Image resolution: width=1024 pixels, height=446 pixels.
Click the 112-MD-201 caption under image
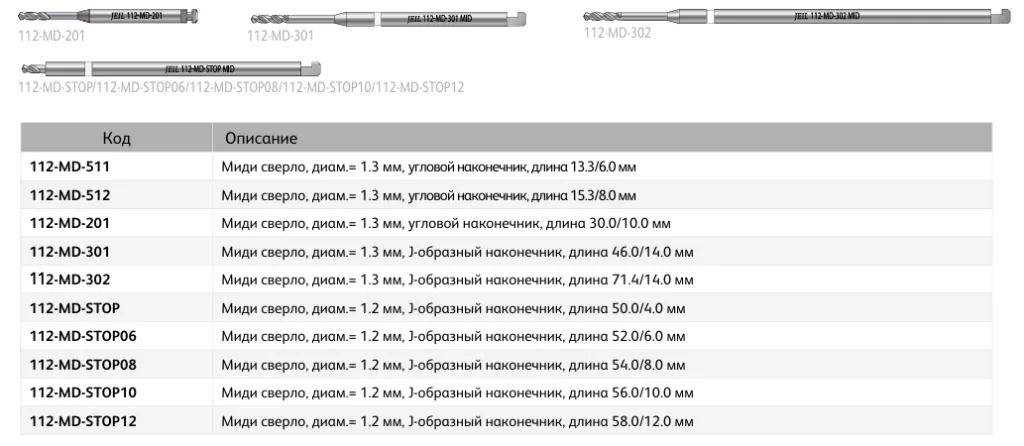pos(51,34)
